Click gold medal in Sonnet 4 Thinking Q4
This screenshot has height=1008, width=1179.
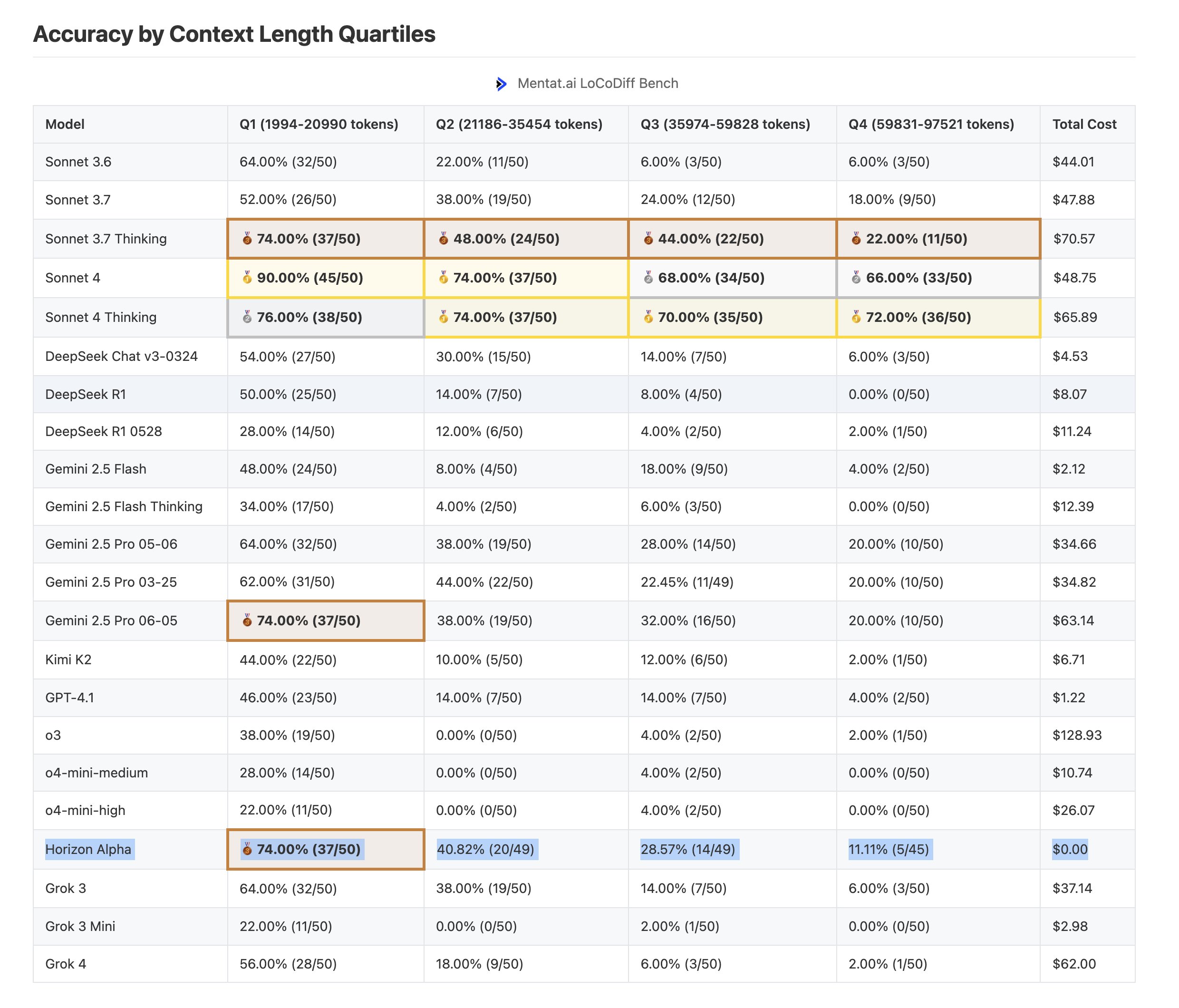(x=856, y=317)
